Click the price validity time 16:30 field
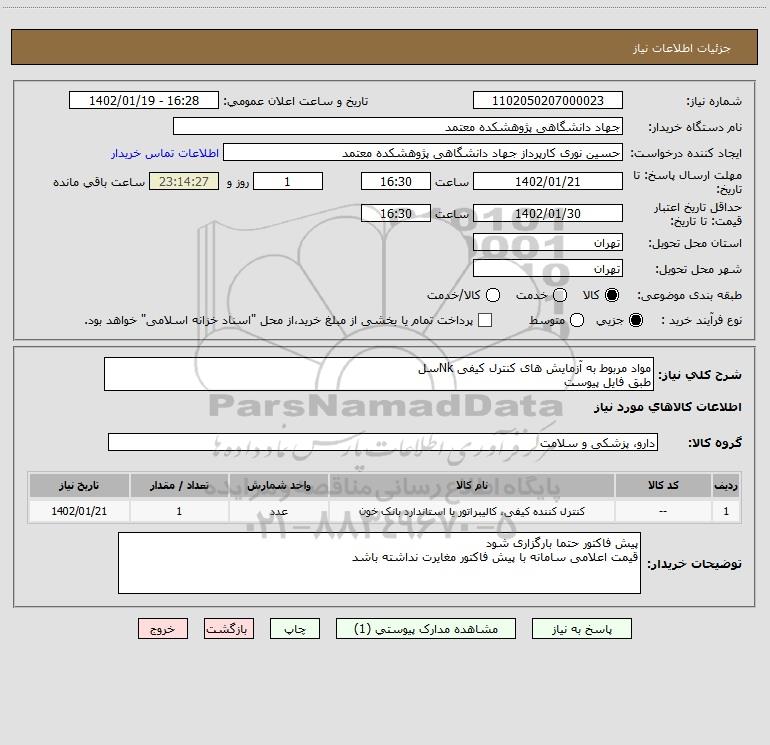 click(x=396, y=213)
